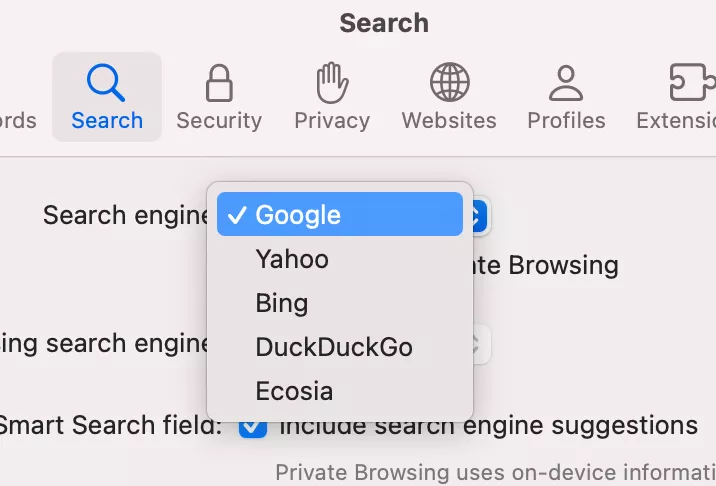
Task: Click the Security padlock icon
Action: (x=219, y=83)
